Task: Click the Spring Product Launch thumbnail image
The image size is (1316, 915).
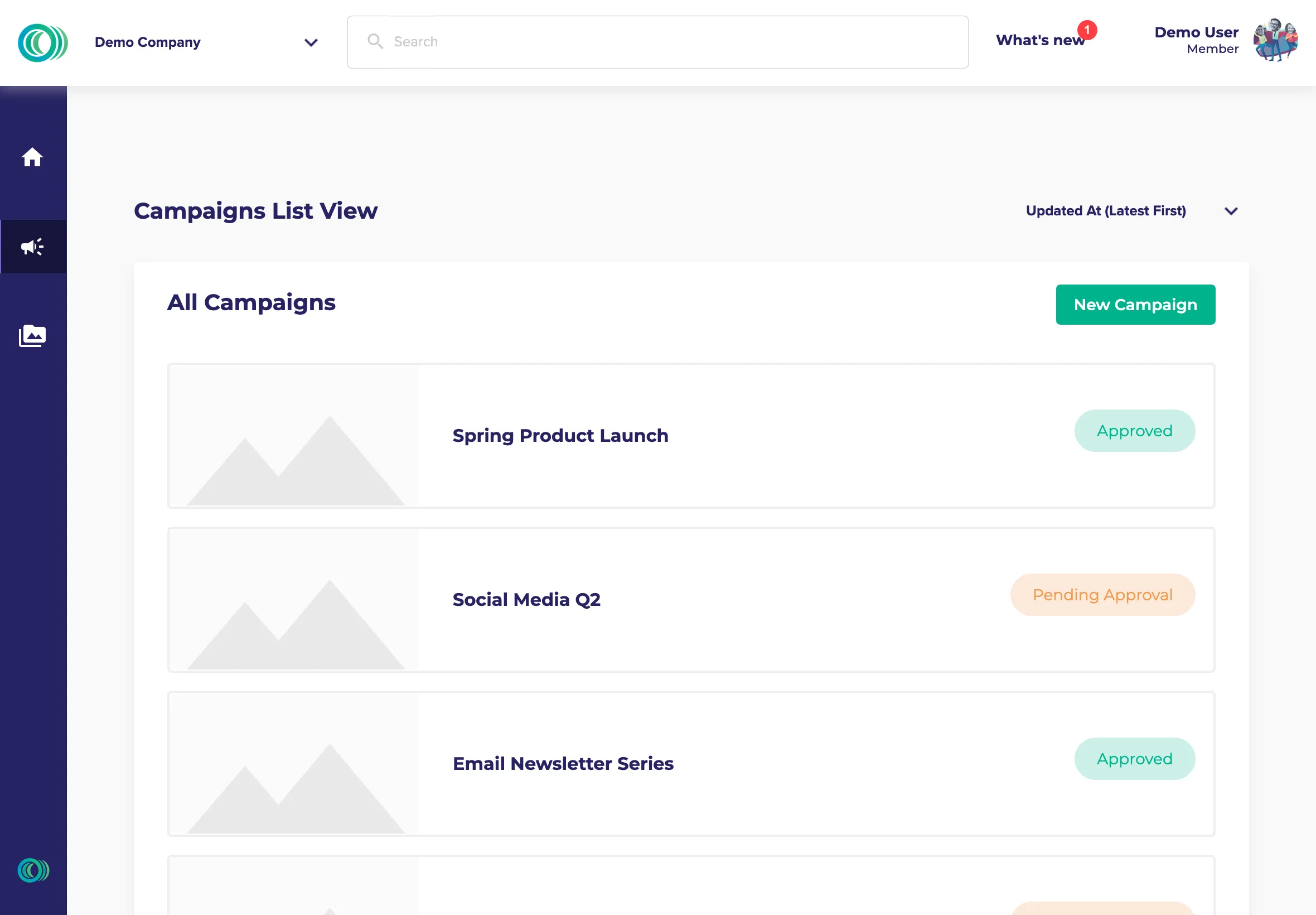Action: (294, 436)
